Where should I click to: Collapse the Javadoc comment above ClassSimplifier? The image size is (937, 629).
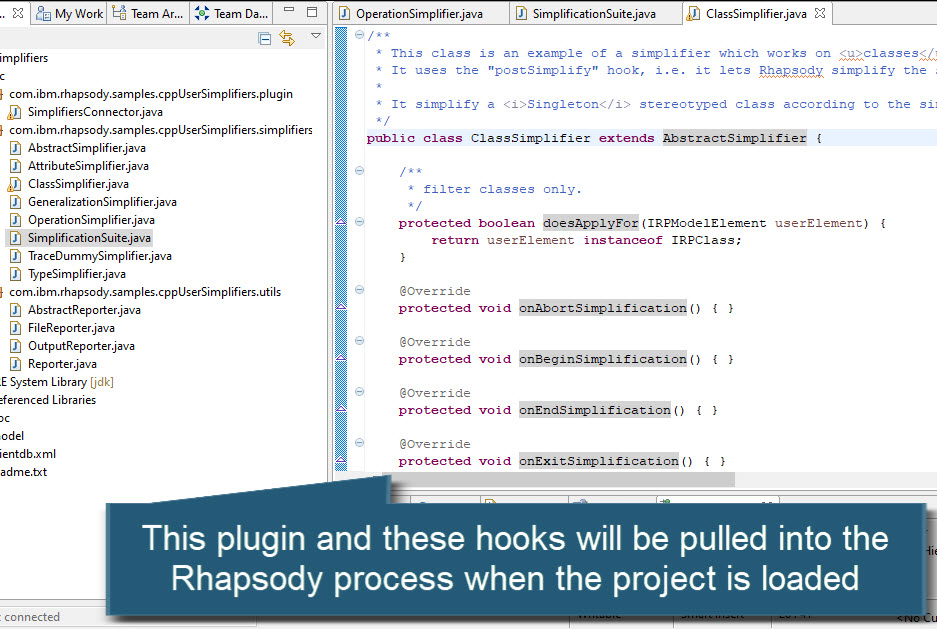click(358, 34)
